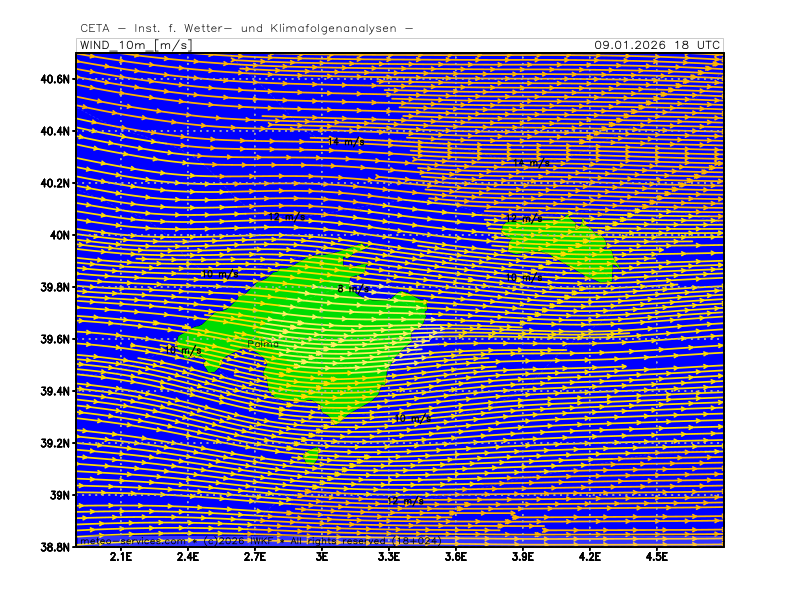Click the 4.5E longitude tick label
The height and width of the screenshot is (600, 800).
[656, 557]
